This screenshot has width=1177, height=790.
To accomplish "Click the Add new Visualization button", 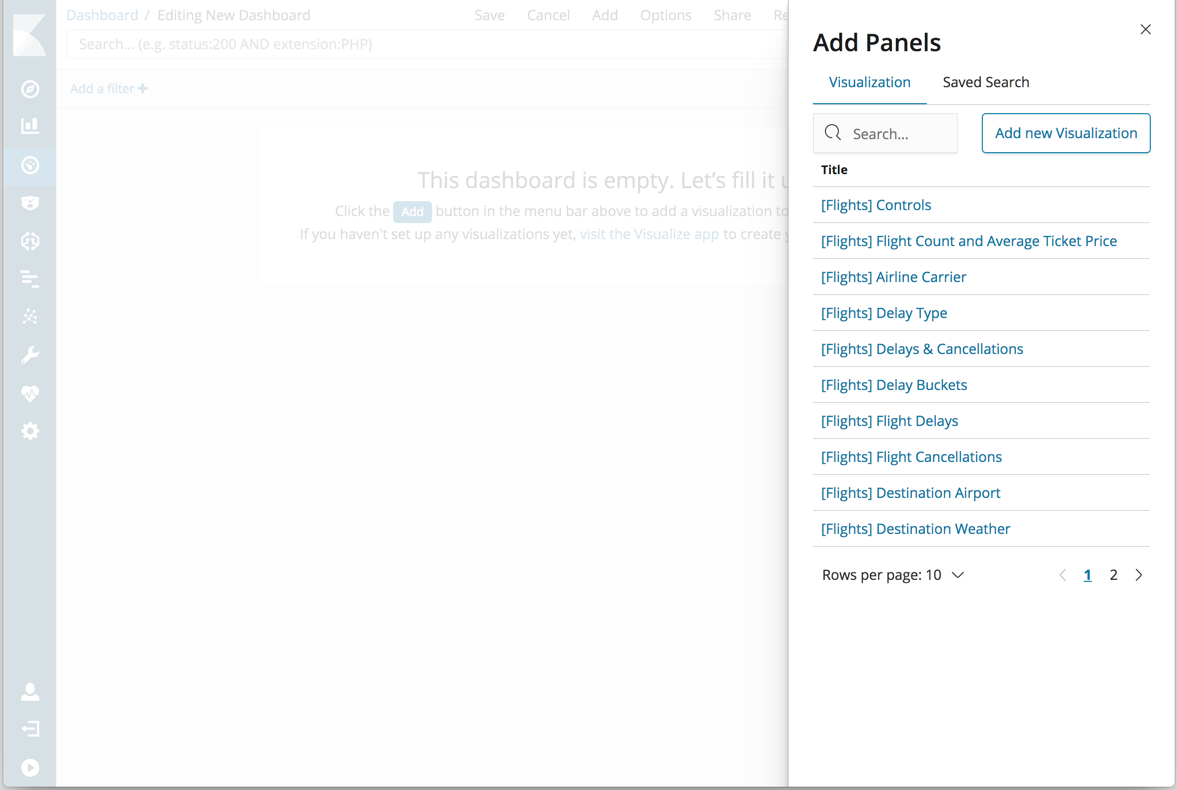I will (1065, 132).
